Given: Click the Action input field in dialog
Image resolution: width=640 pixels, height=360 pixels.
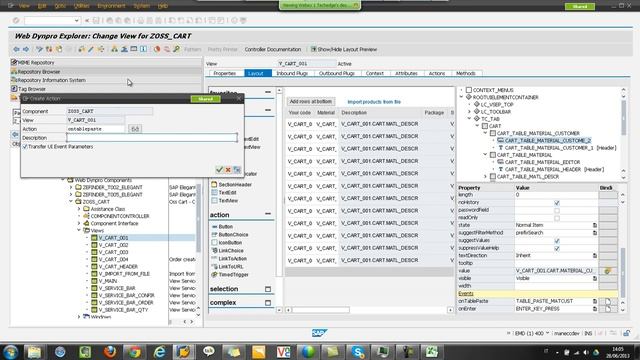Looking at the screenshot, I should (x=96, y=129).
